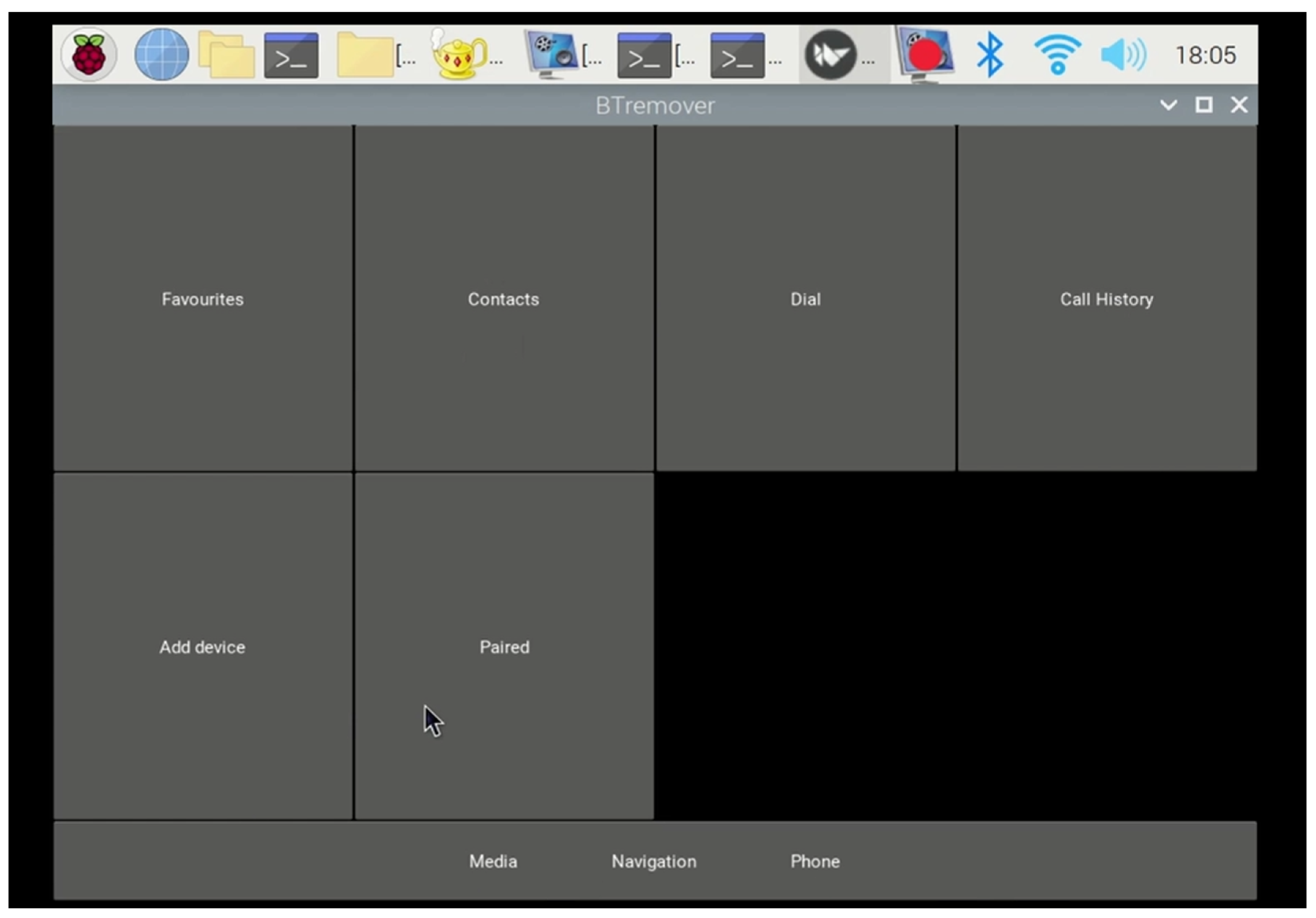This screenshot has height=918, width=1316.
Task: Switch to the Media tab
Action: [x=493, y=861]
